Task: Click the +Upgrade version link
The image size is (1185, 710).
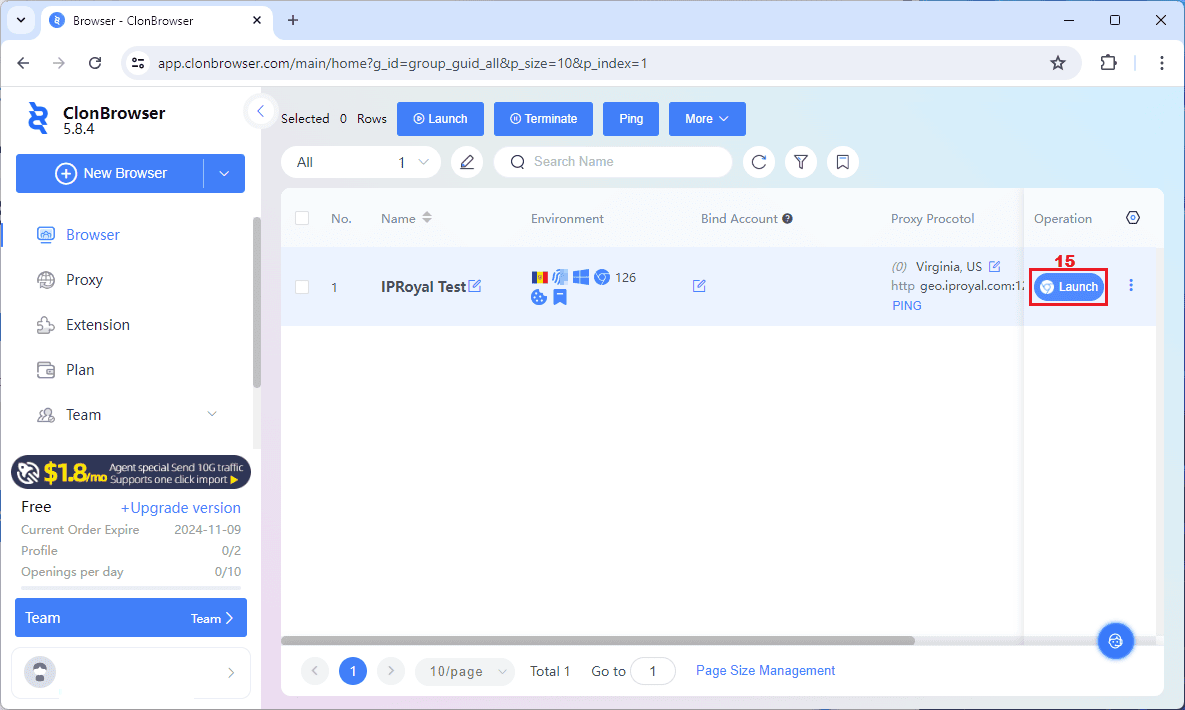Action: [181, 508]
